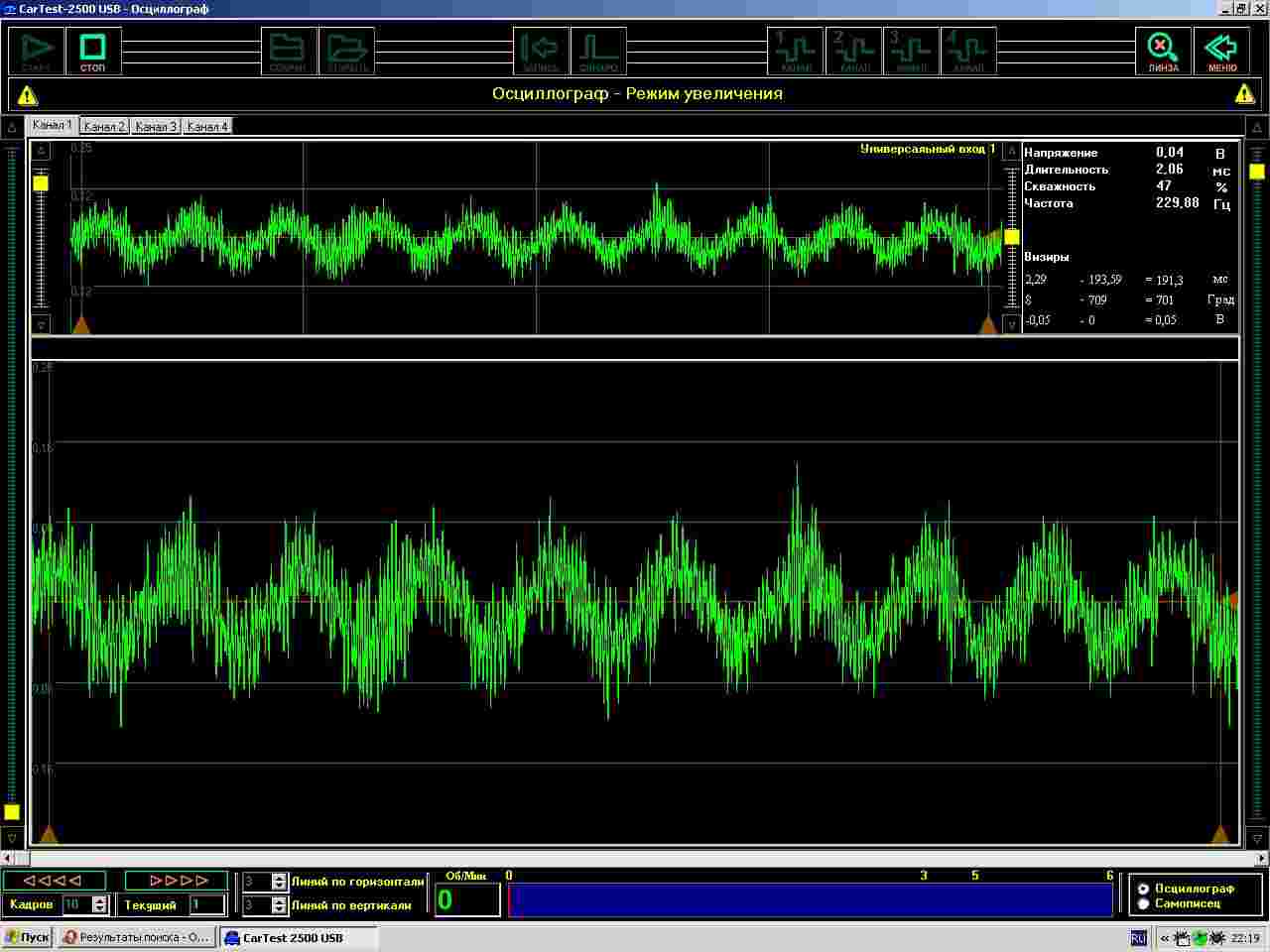Click the blue RPM progress bar
The height and width of the screenshot is (952, 1270).
click(x=811, y=900)
